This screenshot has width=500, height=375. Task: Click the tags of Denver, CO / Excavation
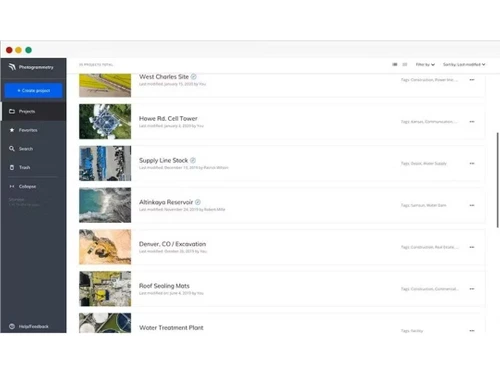click(430, 247)
